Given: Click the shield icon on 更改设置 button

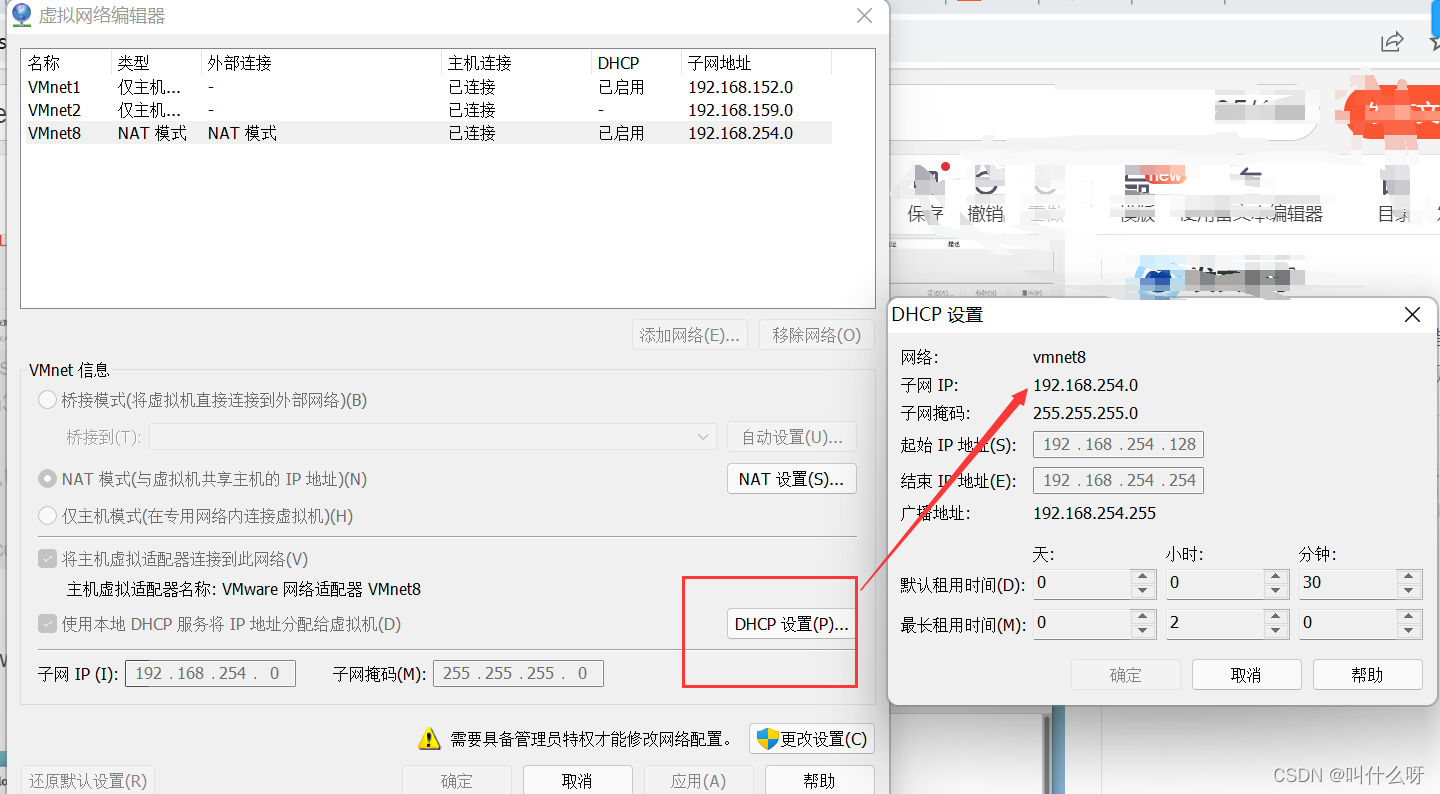Looking at the screenshot, I should 768,739.
